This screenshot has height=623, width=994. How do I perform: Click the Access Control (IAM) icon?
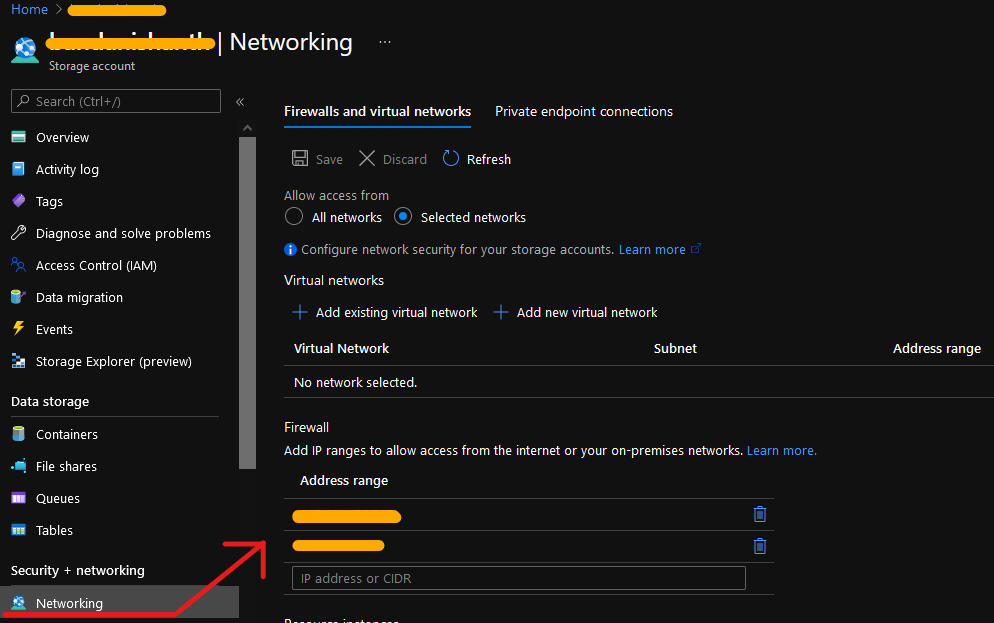pos(18,265)
